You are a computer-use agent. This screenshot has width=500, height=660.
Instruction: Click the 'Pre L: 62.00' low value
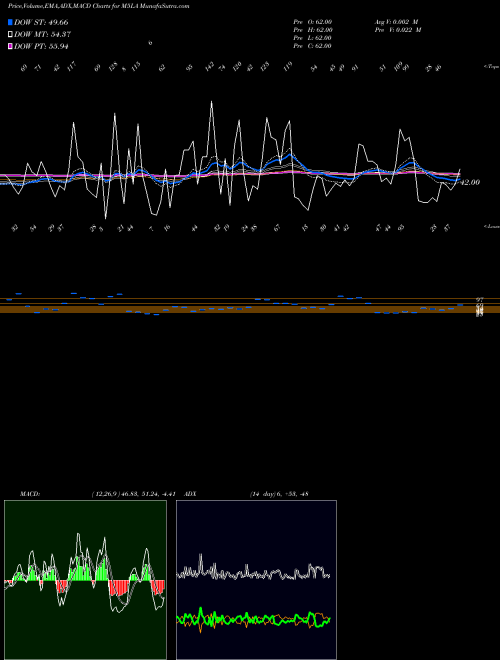point(313,38)
